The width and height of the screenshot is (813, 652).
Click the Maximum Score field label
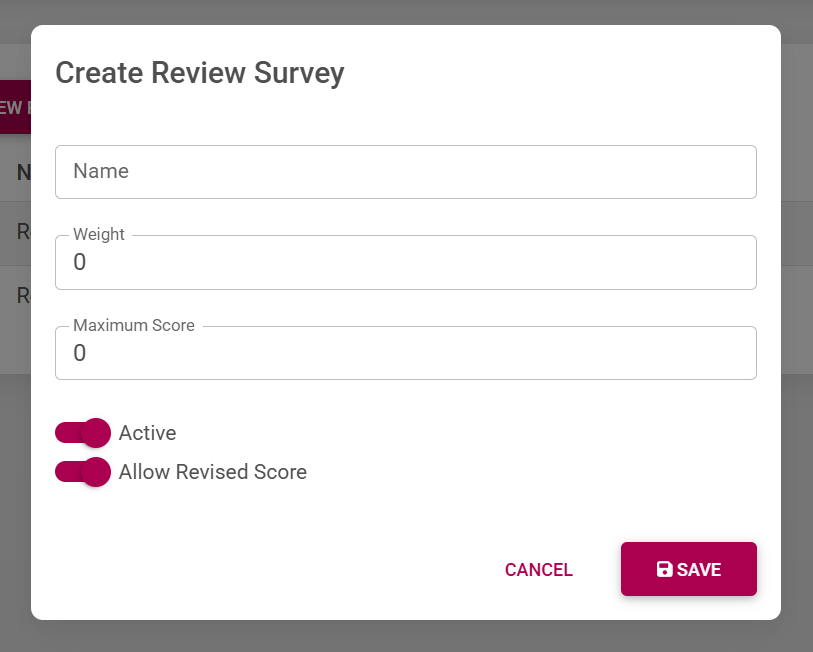[x=133, y=325]
